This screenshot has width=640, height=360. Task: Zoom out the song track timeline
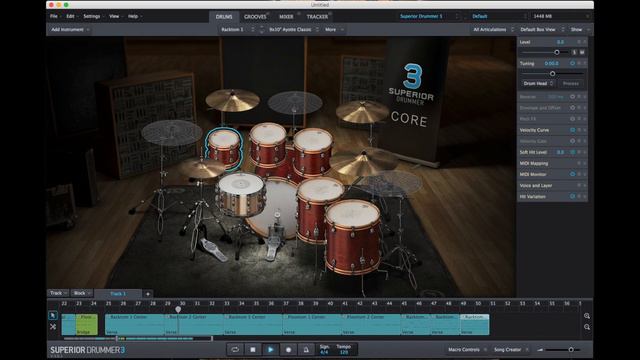point(587,327)
